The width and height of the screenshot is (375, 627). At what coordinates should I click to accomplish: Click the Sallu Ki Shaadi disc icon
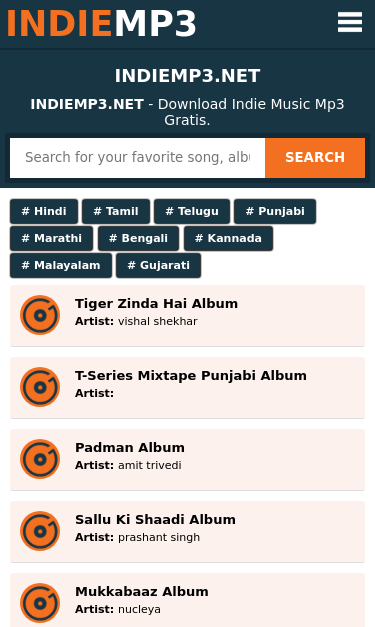click(x=40, y=531)
